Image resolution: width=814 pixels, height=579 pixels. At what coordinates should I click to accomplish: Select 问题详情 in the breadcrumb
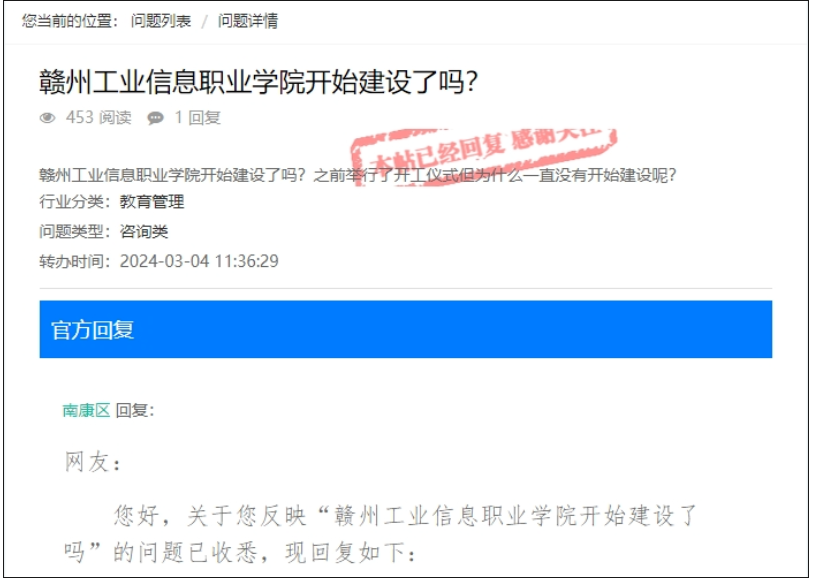[x=248, y=21]
